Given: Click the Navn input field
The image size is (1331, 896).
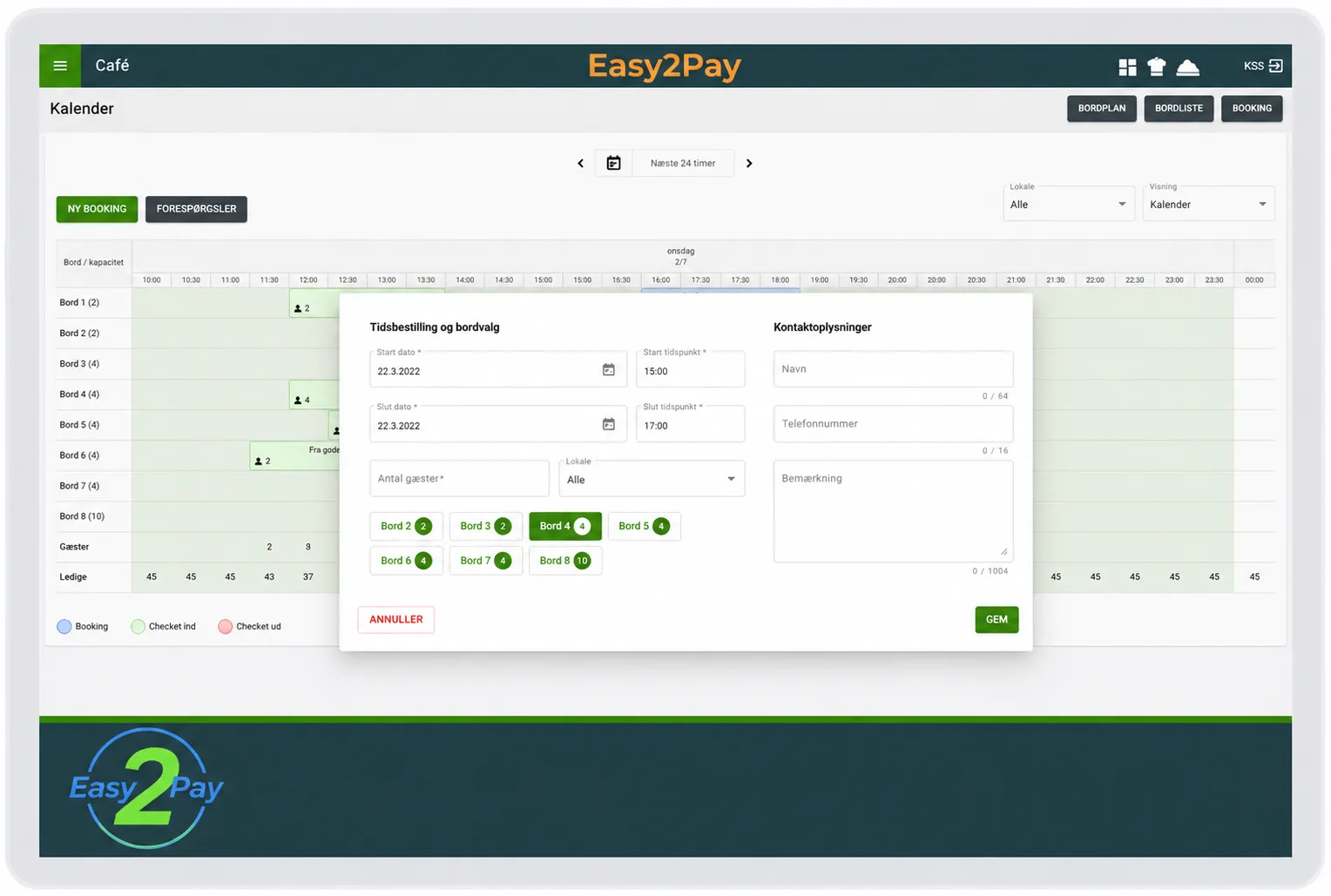Looking at the screenshot, I should click(893, 369).
